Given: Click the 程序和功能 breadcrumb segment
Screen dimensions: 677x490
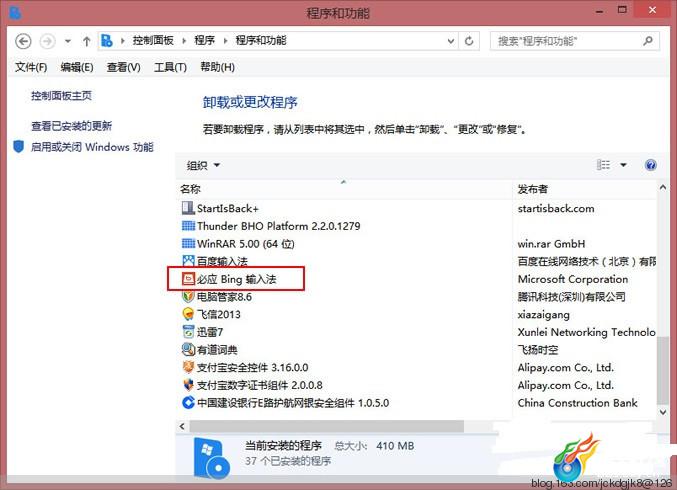Looking at the screenshot, I should click(x=261, y=41).
